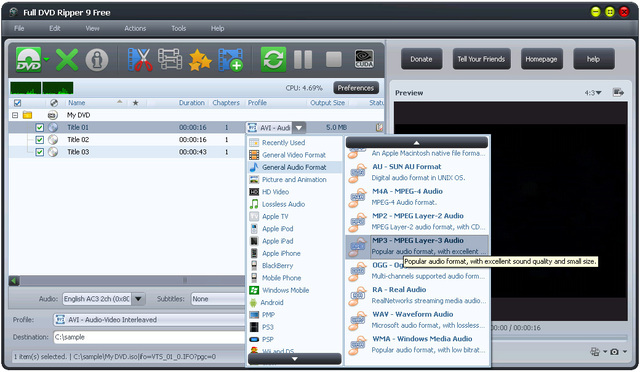Click the Homepage button
The width and height of the screenshot is (640, 372).
click(x=541, y=59)
